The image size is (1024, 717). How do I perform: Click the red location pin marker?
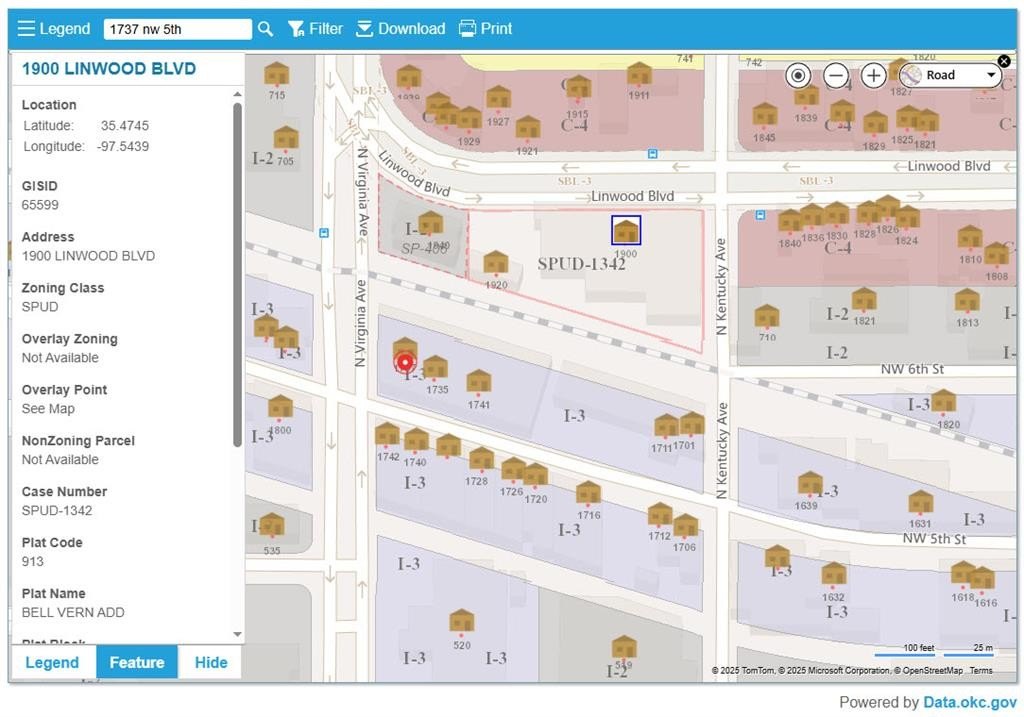click(x=405, y=362)
